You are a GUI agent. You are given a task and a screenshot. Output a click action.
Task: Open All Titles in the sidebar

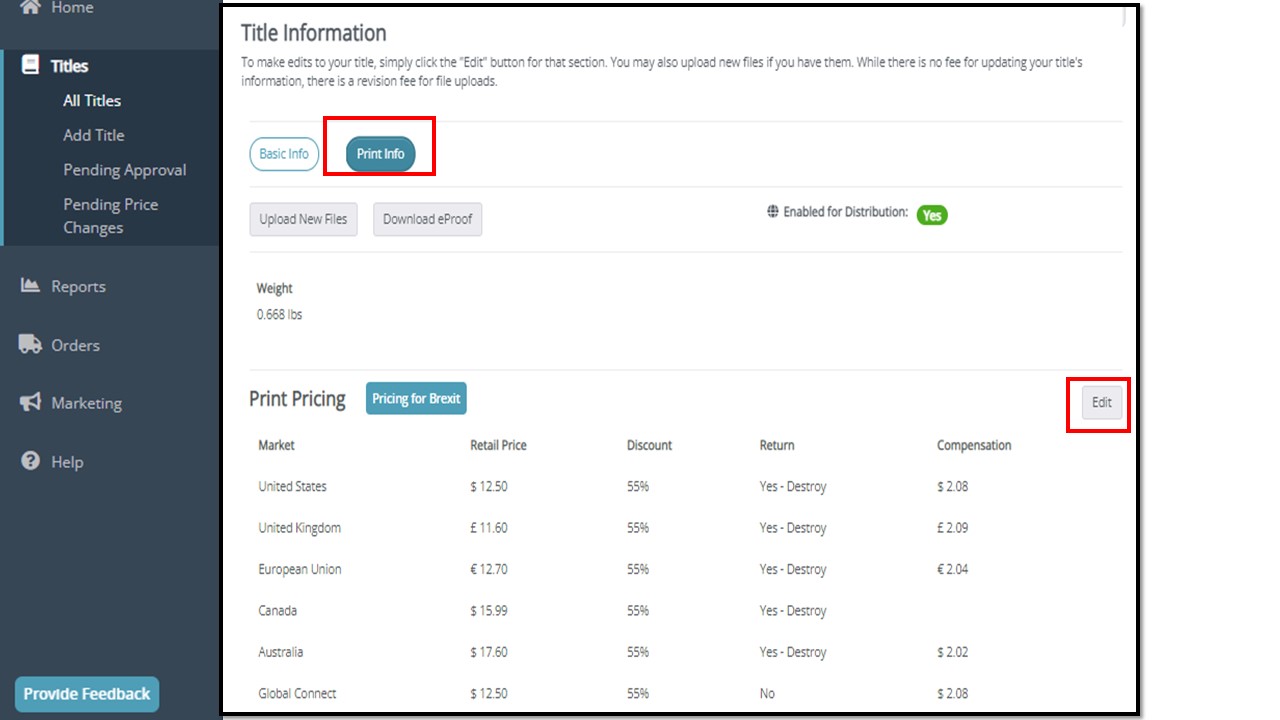coord(92,101)
